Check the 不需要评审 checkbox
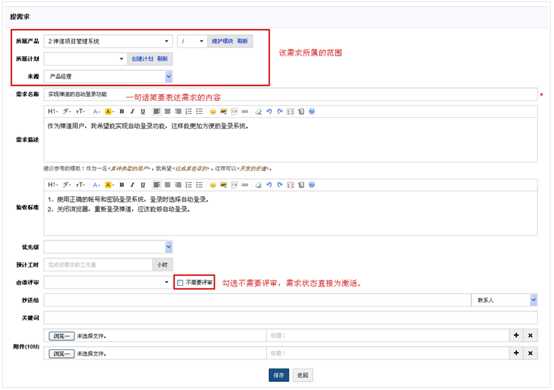The height and width of the screenshot is (390, 554). click(180, 283)
